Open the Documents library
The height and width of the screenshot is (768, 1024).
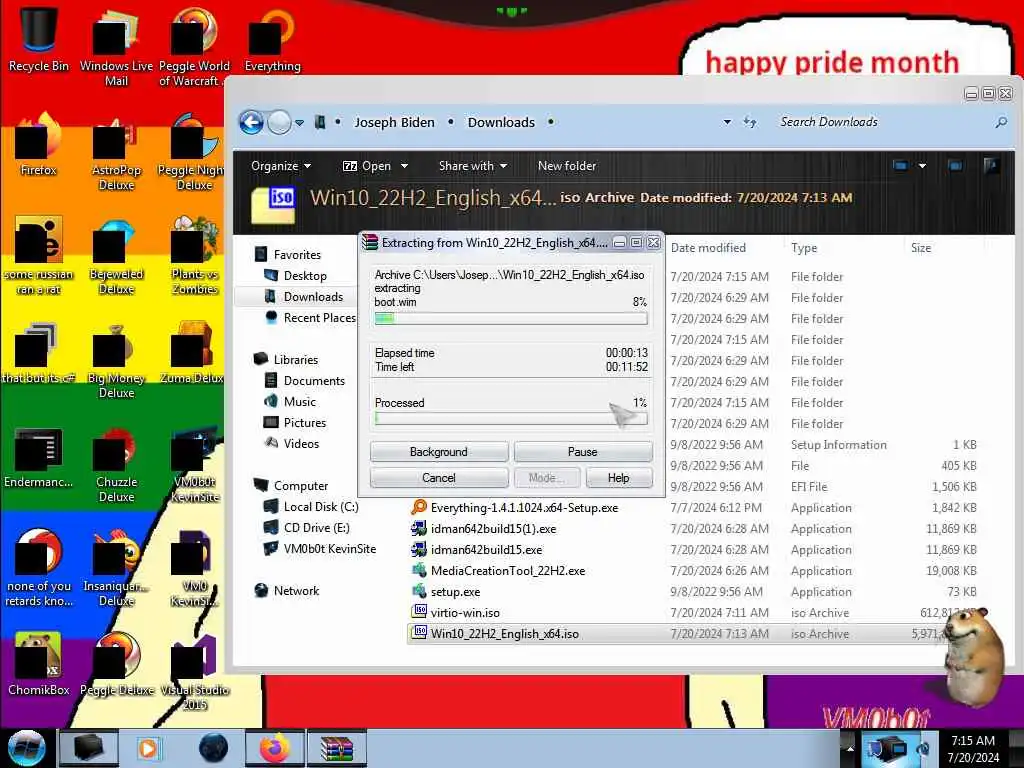tap(304, 380)
